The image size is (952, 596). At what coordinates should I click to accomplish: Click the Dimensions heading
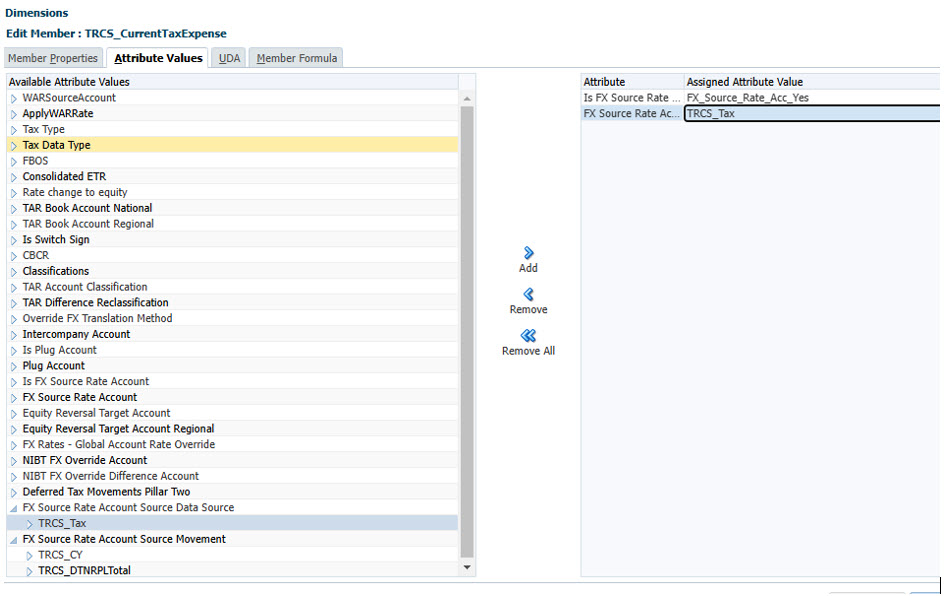[x=36, y=13]
